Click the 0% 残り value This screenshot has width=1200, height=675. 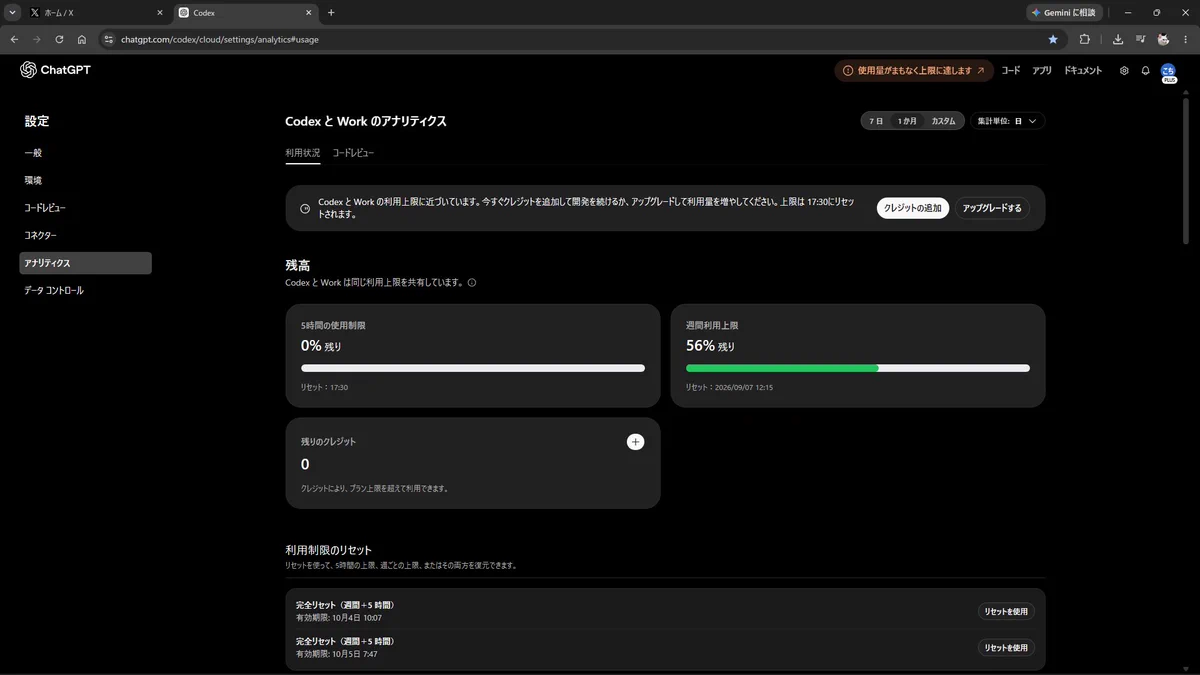tap(321, 346)
